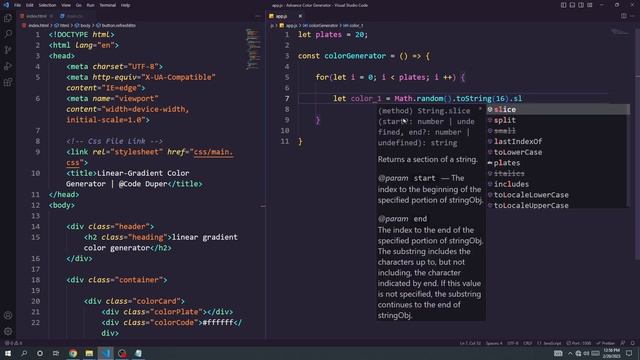Viewport: 640px width, 360px height.
Task: Open the Windows Start menu
Action: (8, 353)
